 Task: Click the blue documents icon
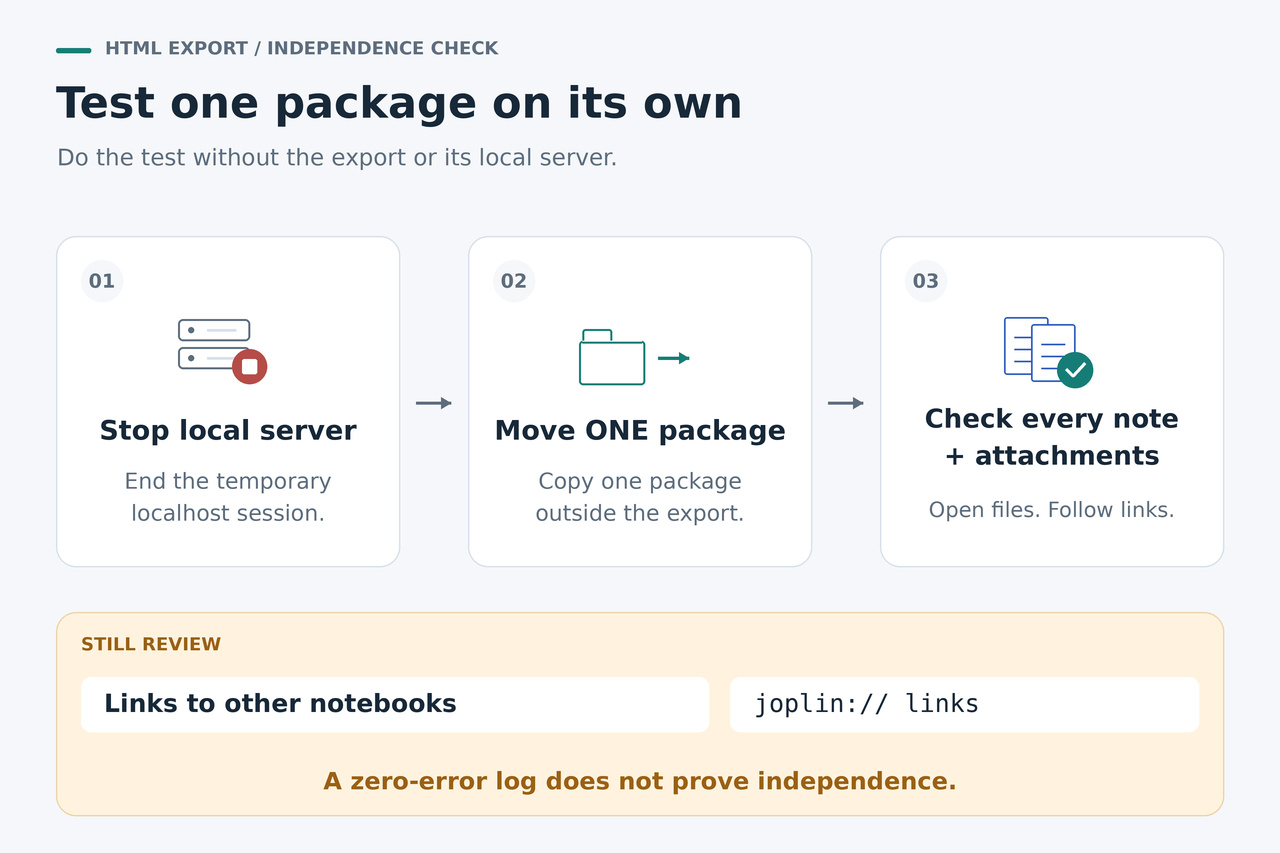click(x=1040, y=349)
